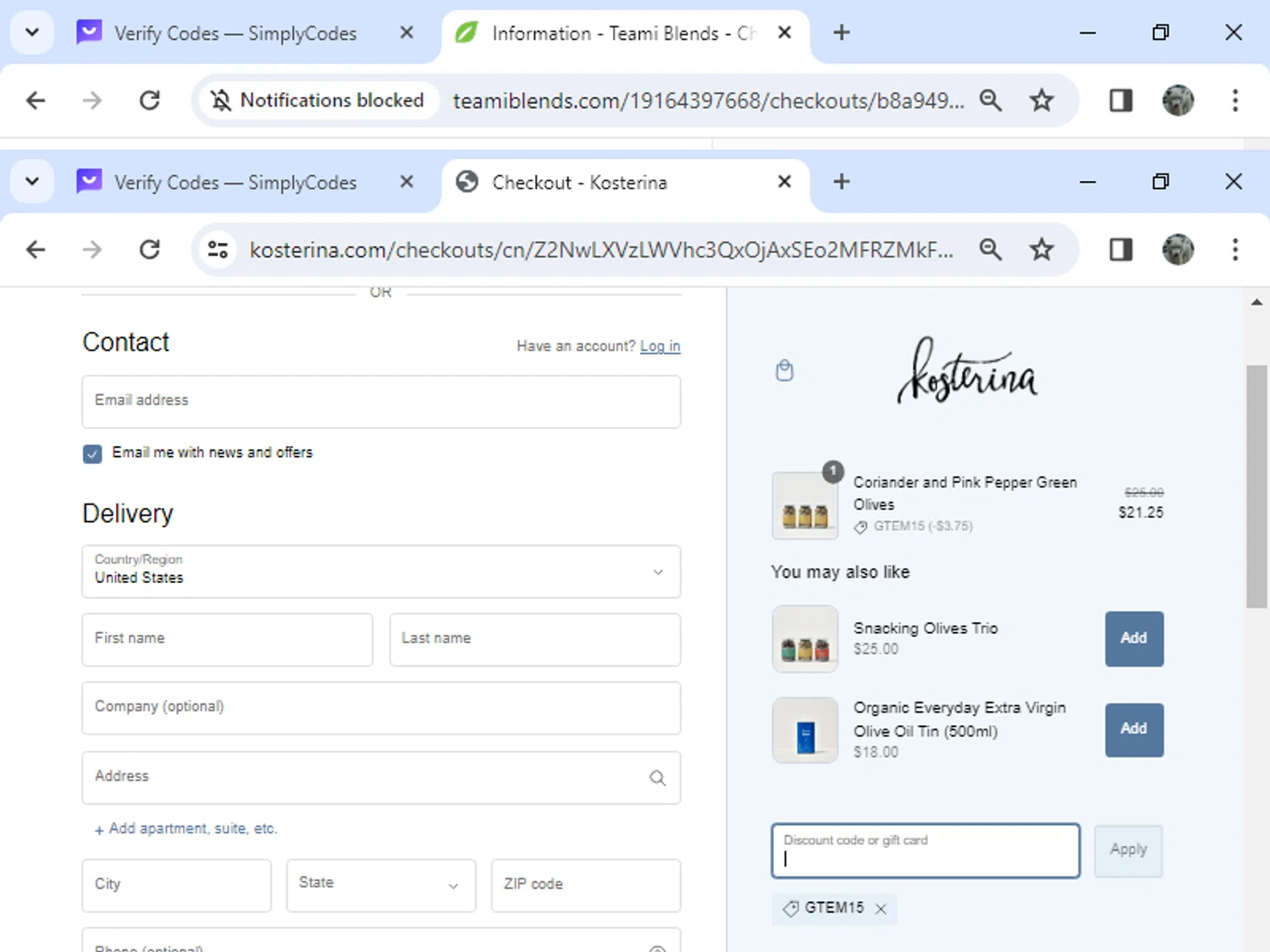Open Chrome menu in Teami Blends window
1270x952 pixels.
pos(1235,101)
